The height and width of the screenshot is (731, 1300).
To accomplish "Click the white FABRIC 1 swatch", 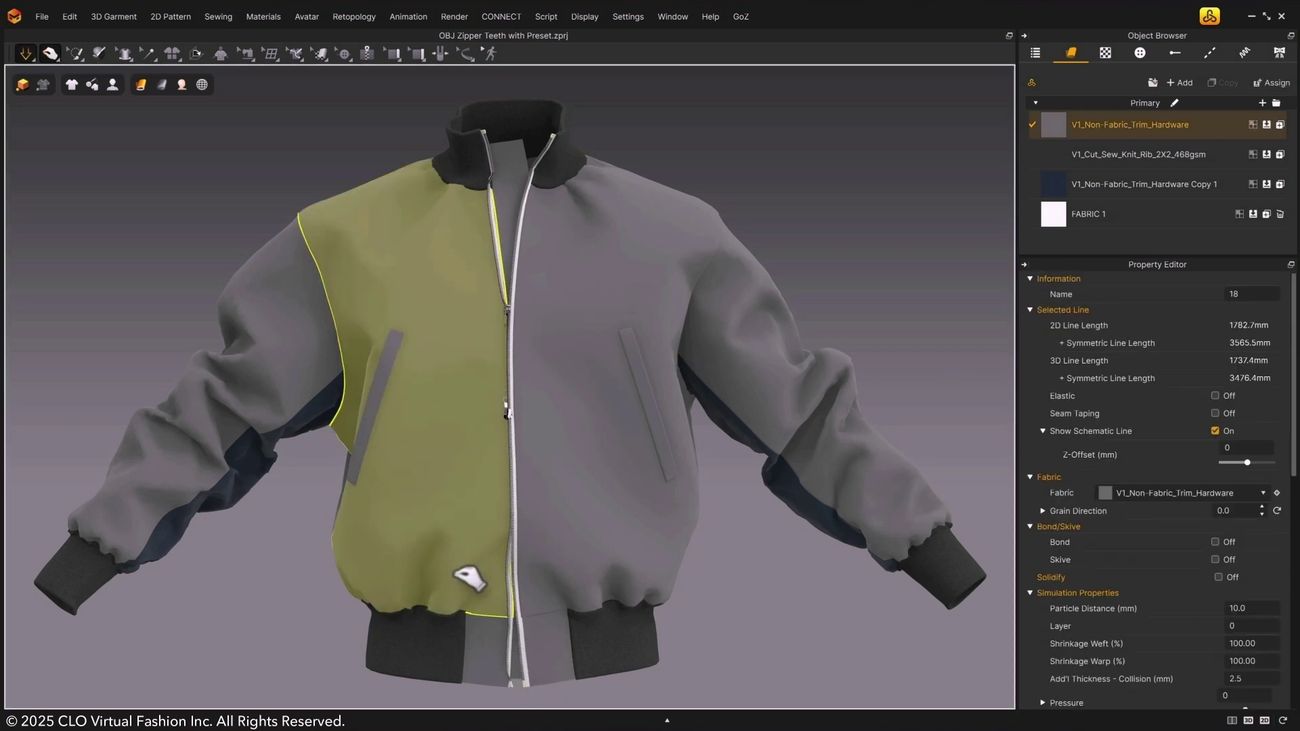I will click(1053, 214).
